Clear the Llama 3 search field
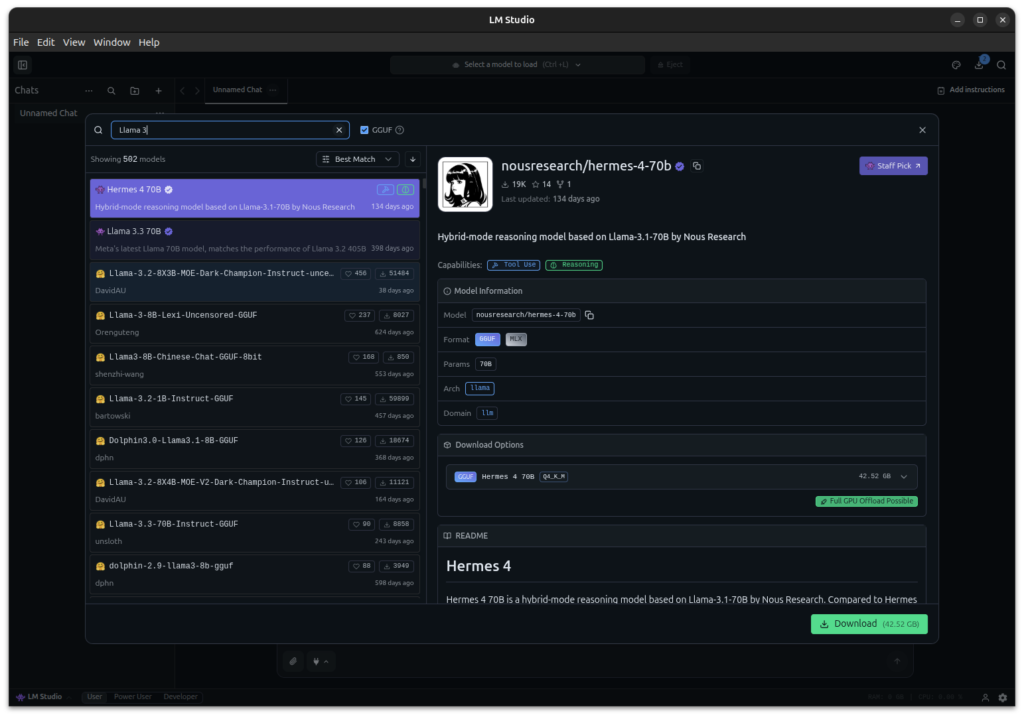This screenshot has width=1024, height=717. tap(339, 129)
